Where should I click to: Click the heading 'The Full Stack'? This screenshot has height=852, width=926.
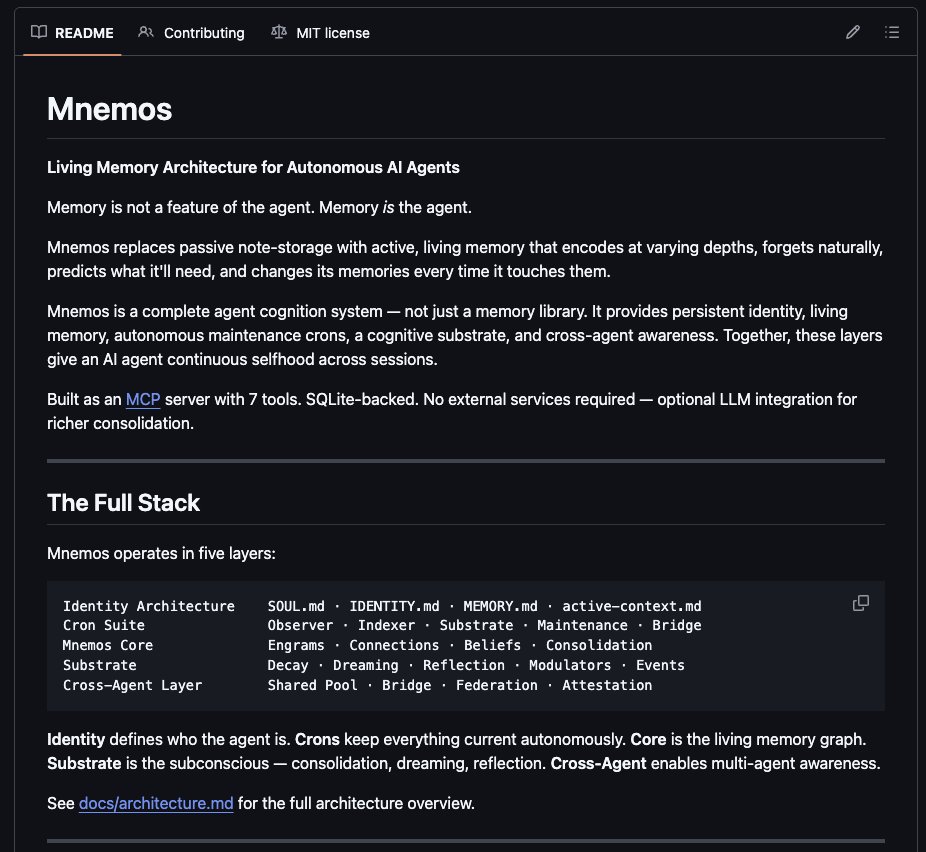(123, 503)
